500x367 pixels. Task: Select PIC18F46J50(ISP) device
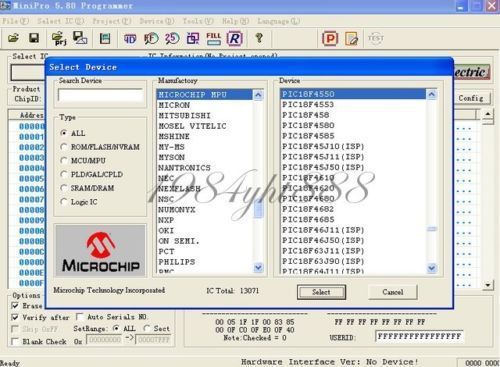(x=353, y=240)
